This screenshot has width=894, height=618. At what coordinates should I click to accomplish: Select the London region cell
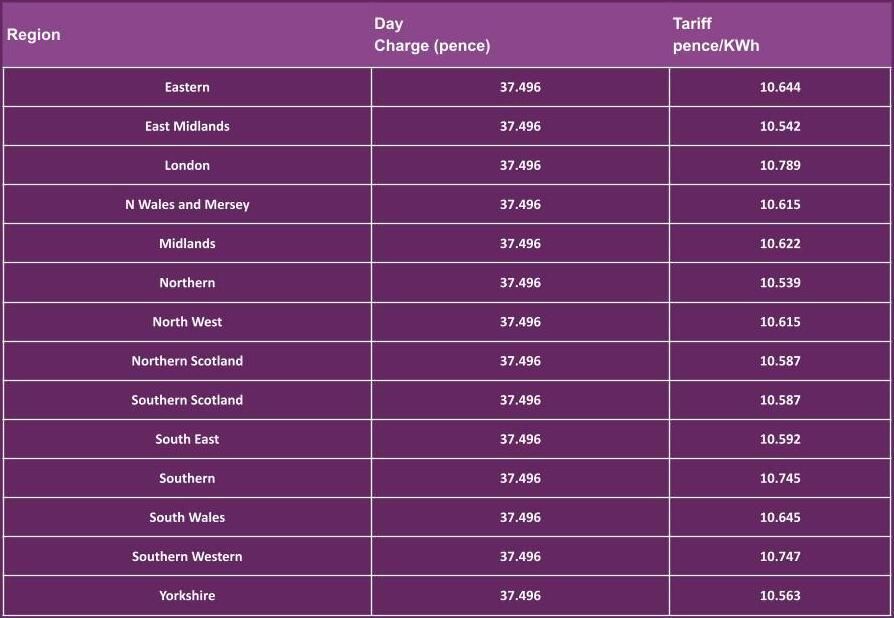click(x=187, y=165)
